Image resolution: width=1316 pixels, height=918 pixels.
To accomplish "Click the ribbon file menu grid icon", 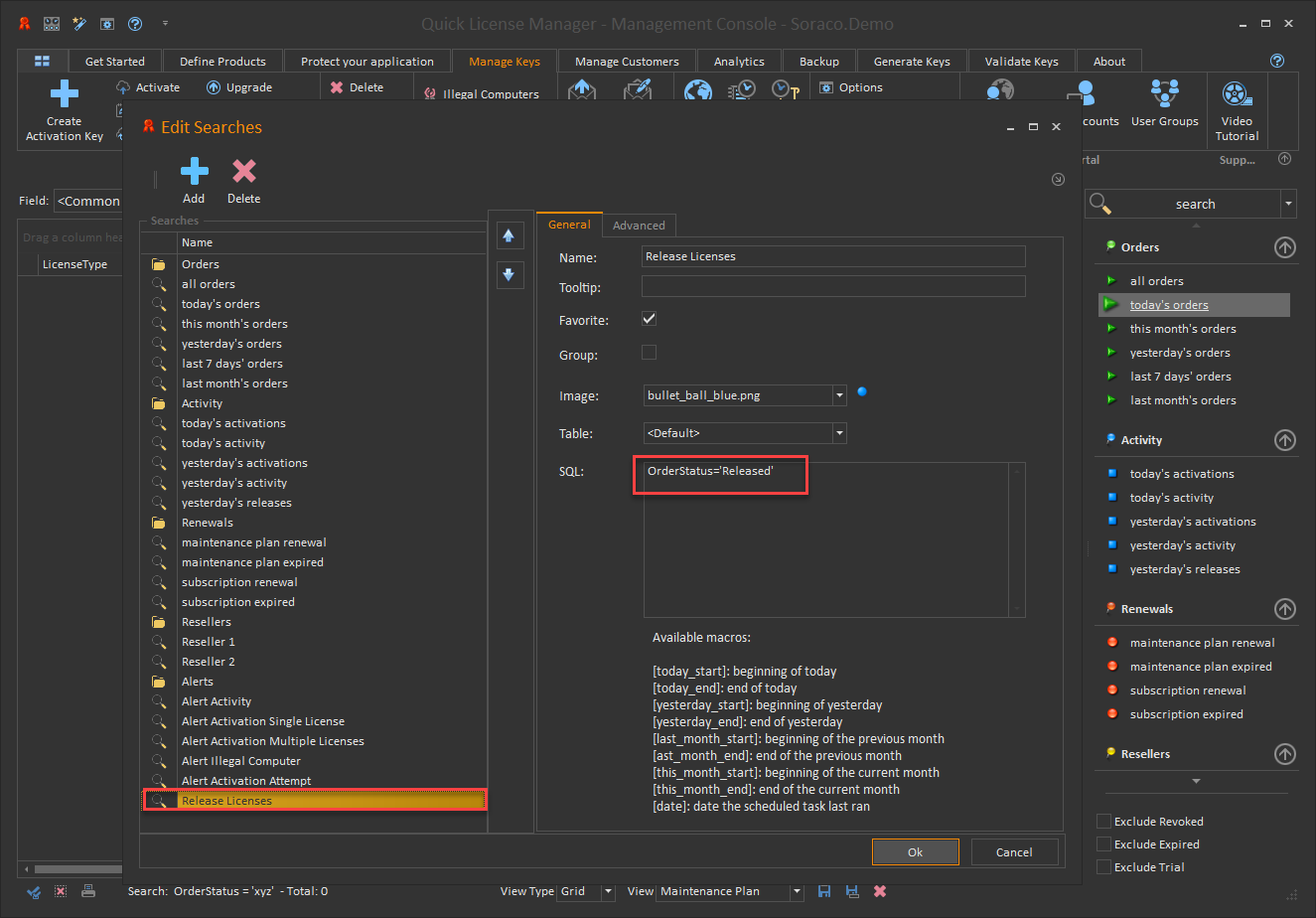I will point(42,62).
